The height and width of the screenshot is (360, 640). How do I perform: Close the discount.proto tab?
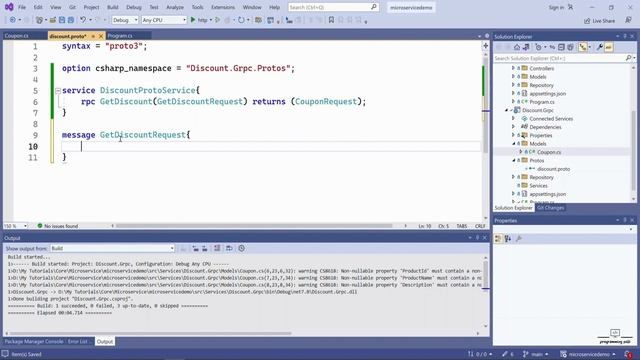pos(101,36)
